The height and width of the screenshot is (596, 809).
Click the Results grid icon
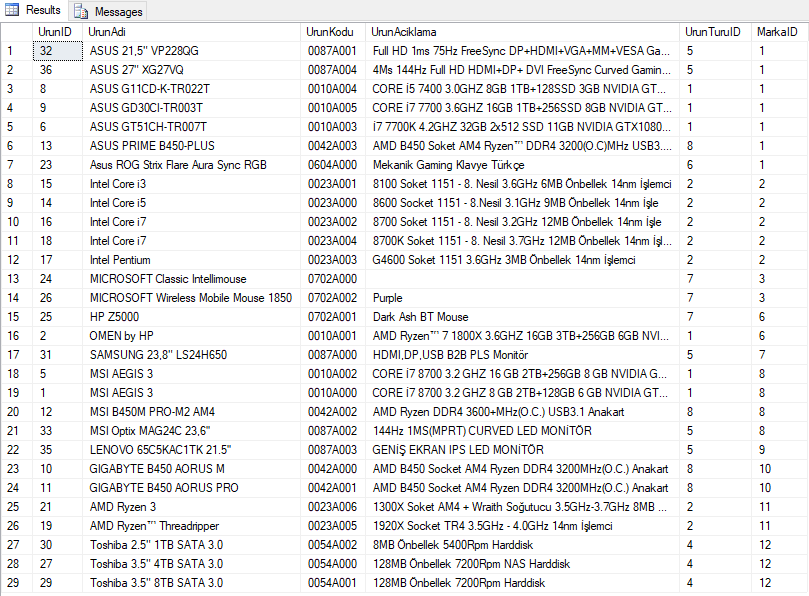pos(12,9)
